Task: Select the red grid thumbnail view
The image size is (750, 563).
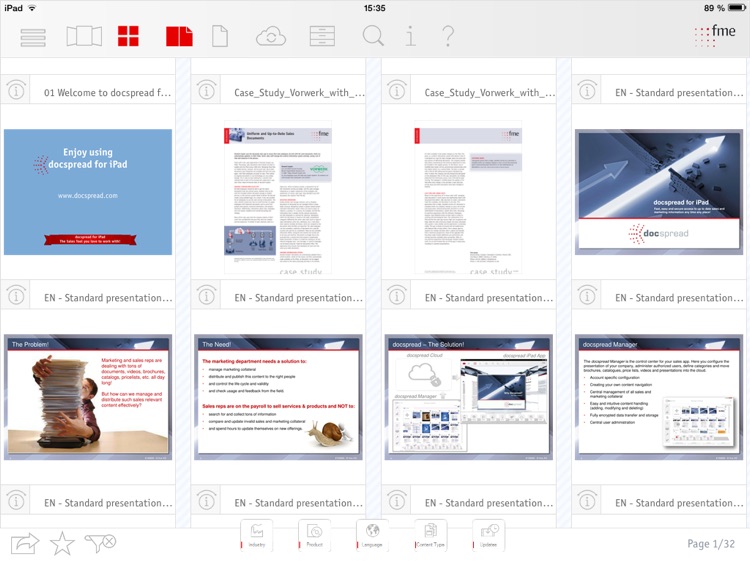Action: [x=128, y=36]
